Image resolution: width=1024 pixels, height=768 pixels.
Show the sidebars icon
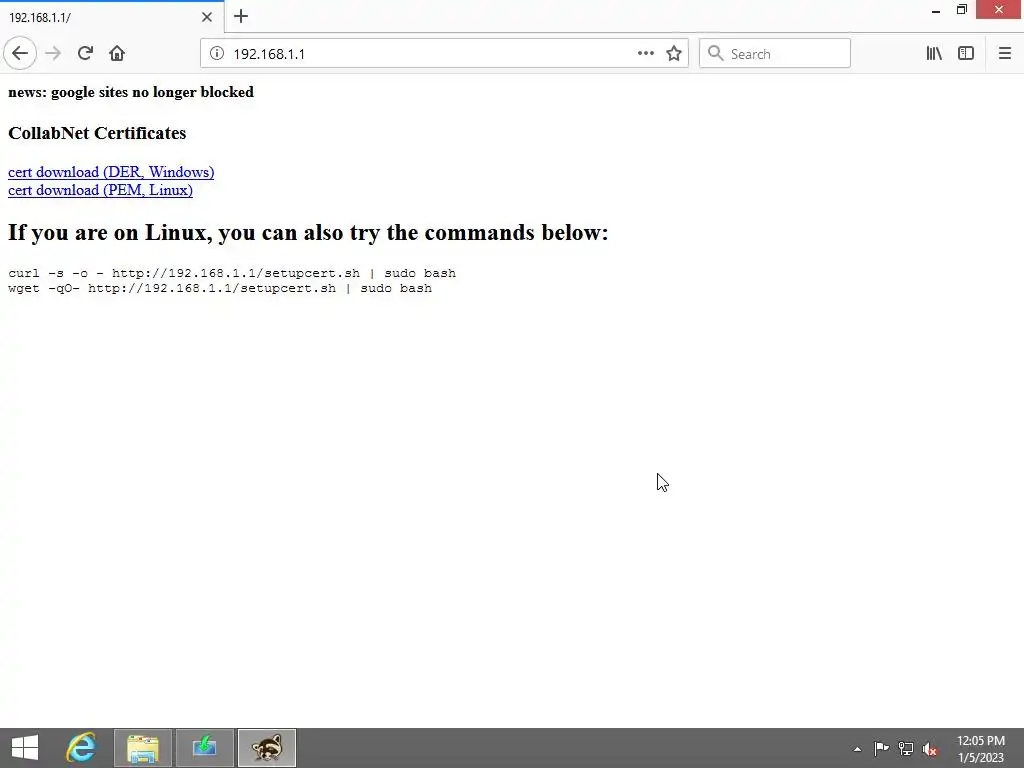coord(966,54)
